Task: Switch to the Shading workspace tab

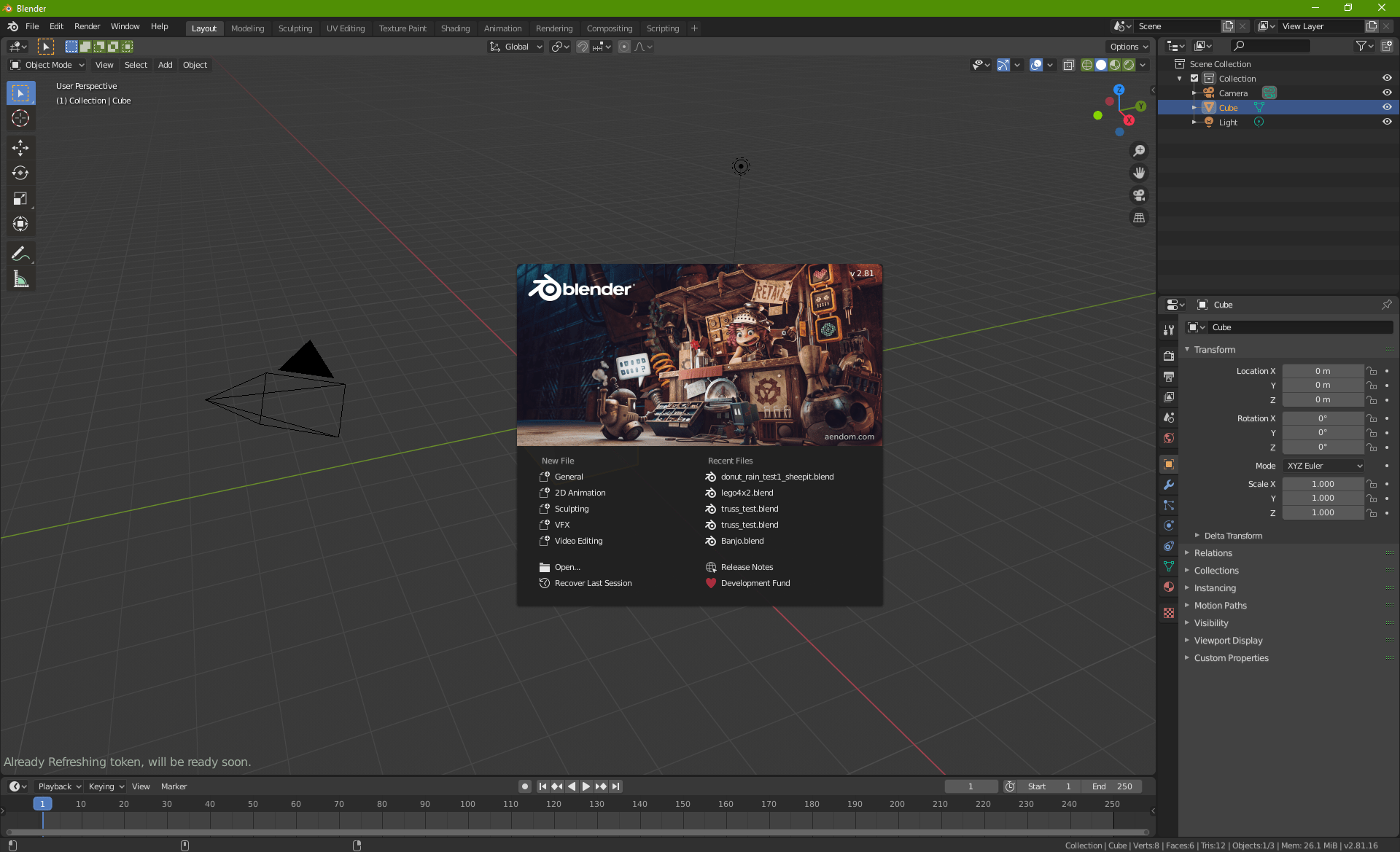Action: (455, 28)
